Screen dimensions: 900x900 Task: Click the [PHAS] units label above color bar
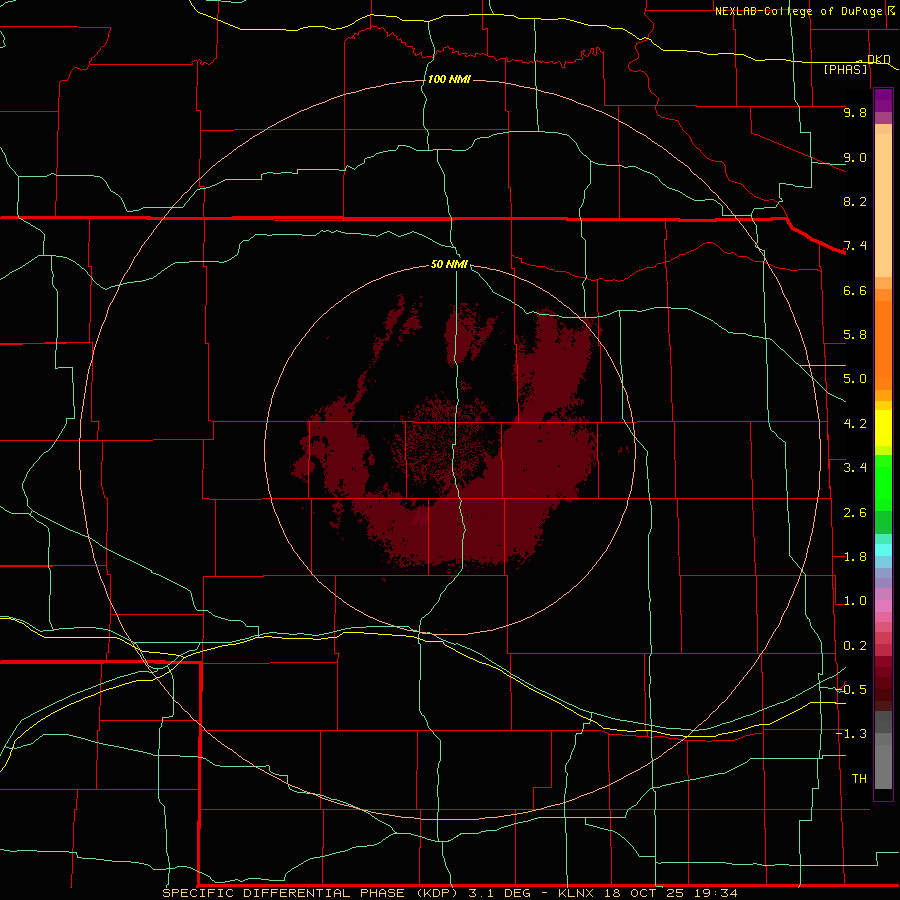[845, 69]
